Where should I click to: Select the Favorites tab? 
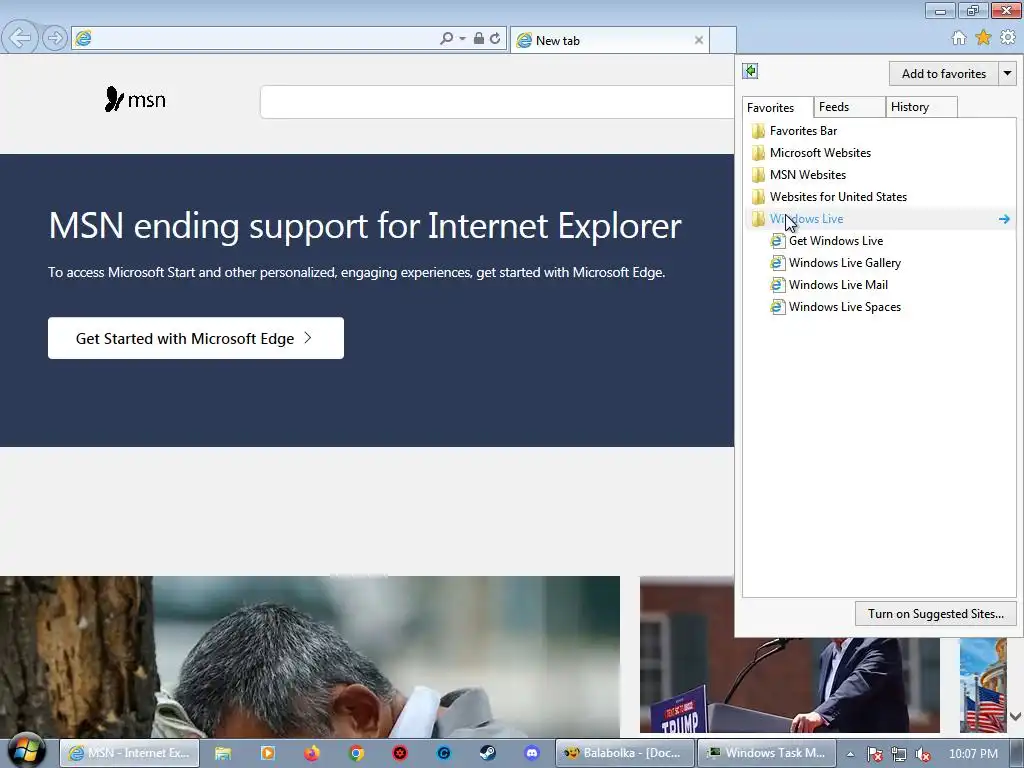coord(777,107)
